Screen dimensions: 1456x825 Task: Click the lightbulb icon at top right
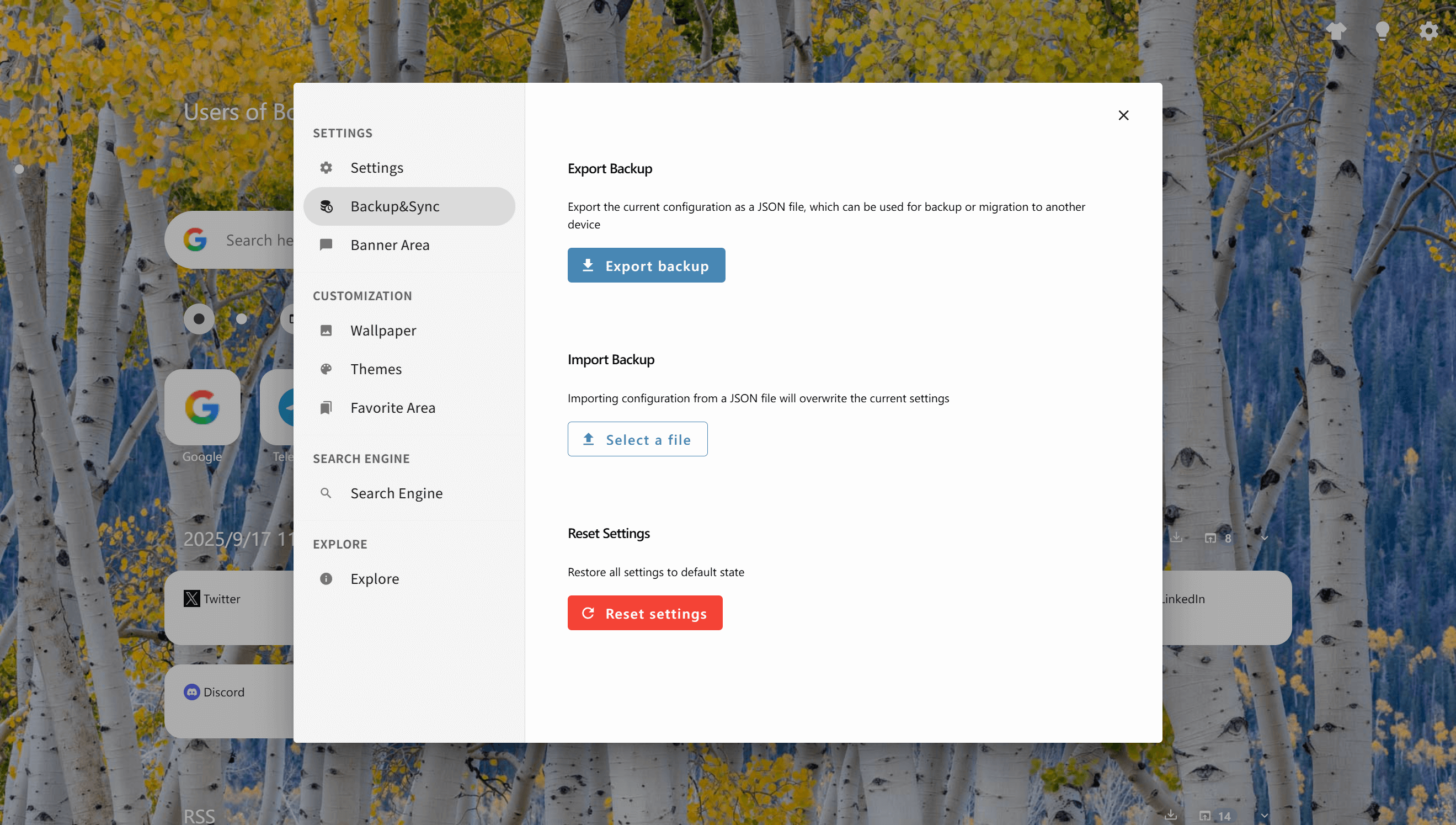coord(1383,30)
